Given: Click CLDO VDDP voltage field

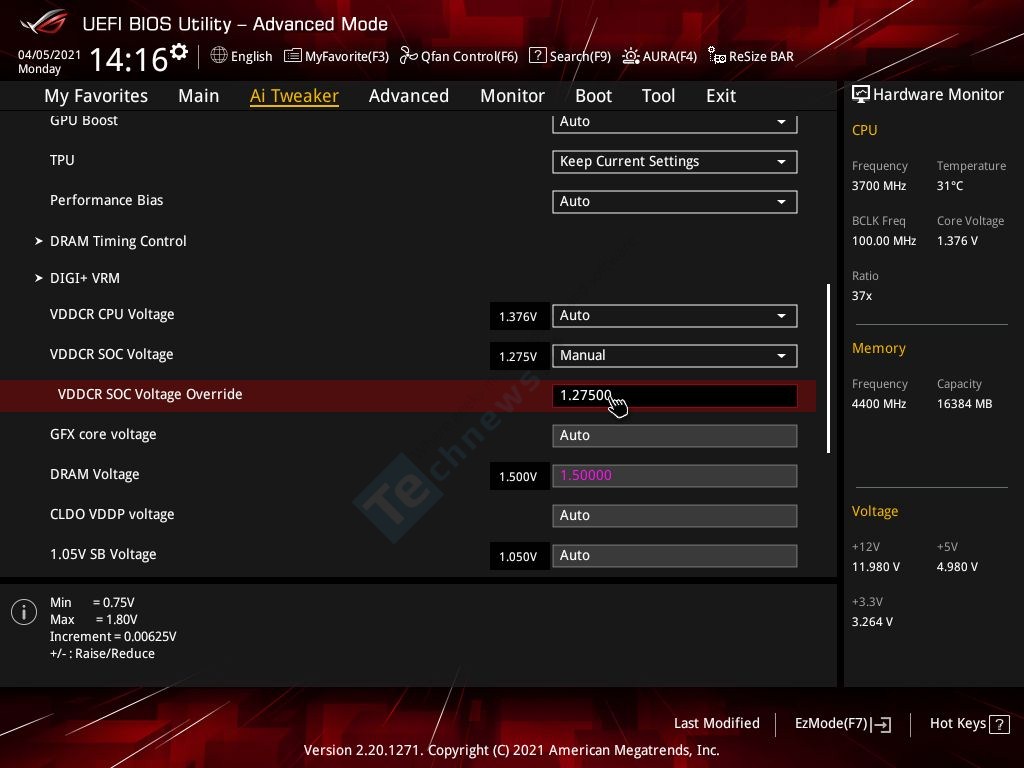Looking at the screenshot, I should point(675,515).
